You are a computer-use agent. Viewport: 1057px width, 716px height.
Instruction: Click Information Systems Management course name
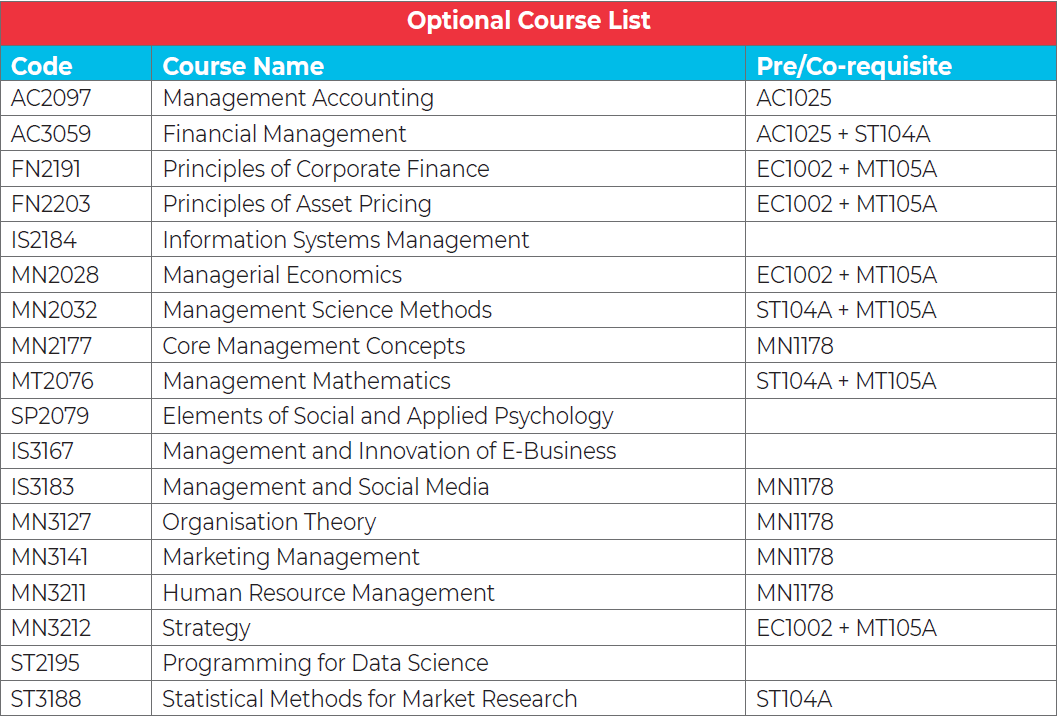point(346,240)
